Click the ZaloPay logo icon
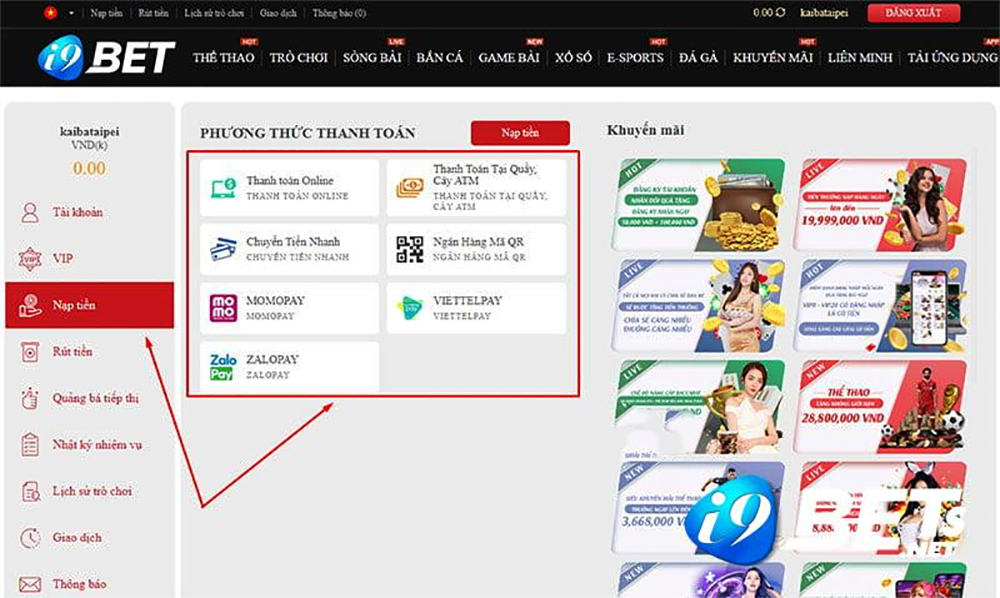The image size is (1000, 598). [x=223, y=367]
